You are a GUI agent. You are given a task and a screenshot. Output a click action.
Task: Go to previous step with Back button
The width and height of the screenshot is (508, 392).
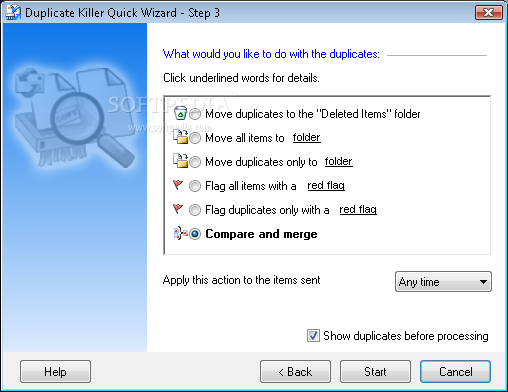pyautogui.click(x=295, y=371)
